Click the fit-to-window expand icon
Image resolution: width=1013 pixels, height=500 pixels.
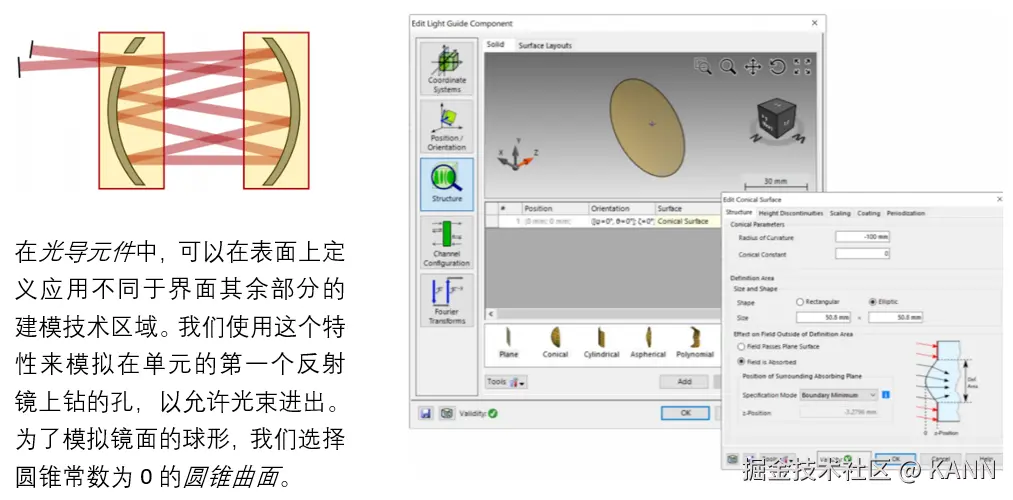(802, 66)
